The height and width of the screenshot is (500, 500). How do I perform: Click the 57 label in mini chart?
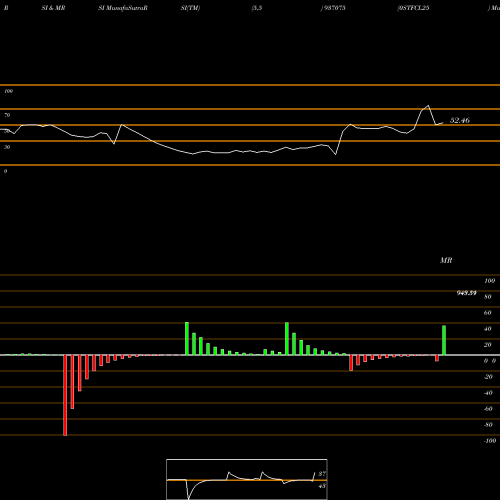pyautogui.click(x=322, y=474)
